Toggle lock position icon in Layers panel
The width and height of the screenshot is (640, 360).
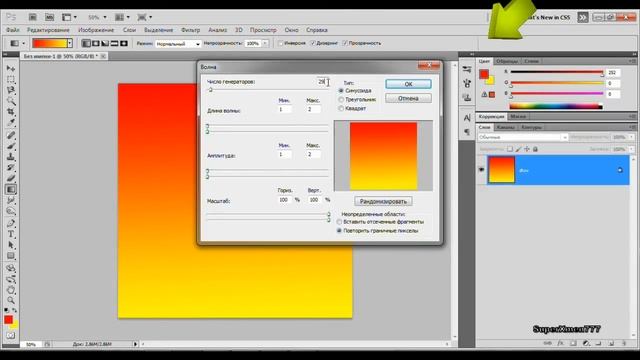pos(527,149)
